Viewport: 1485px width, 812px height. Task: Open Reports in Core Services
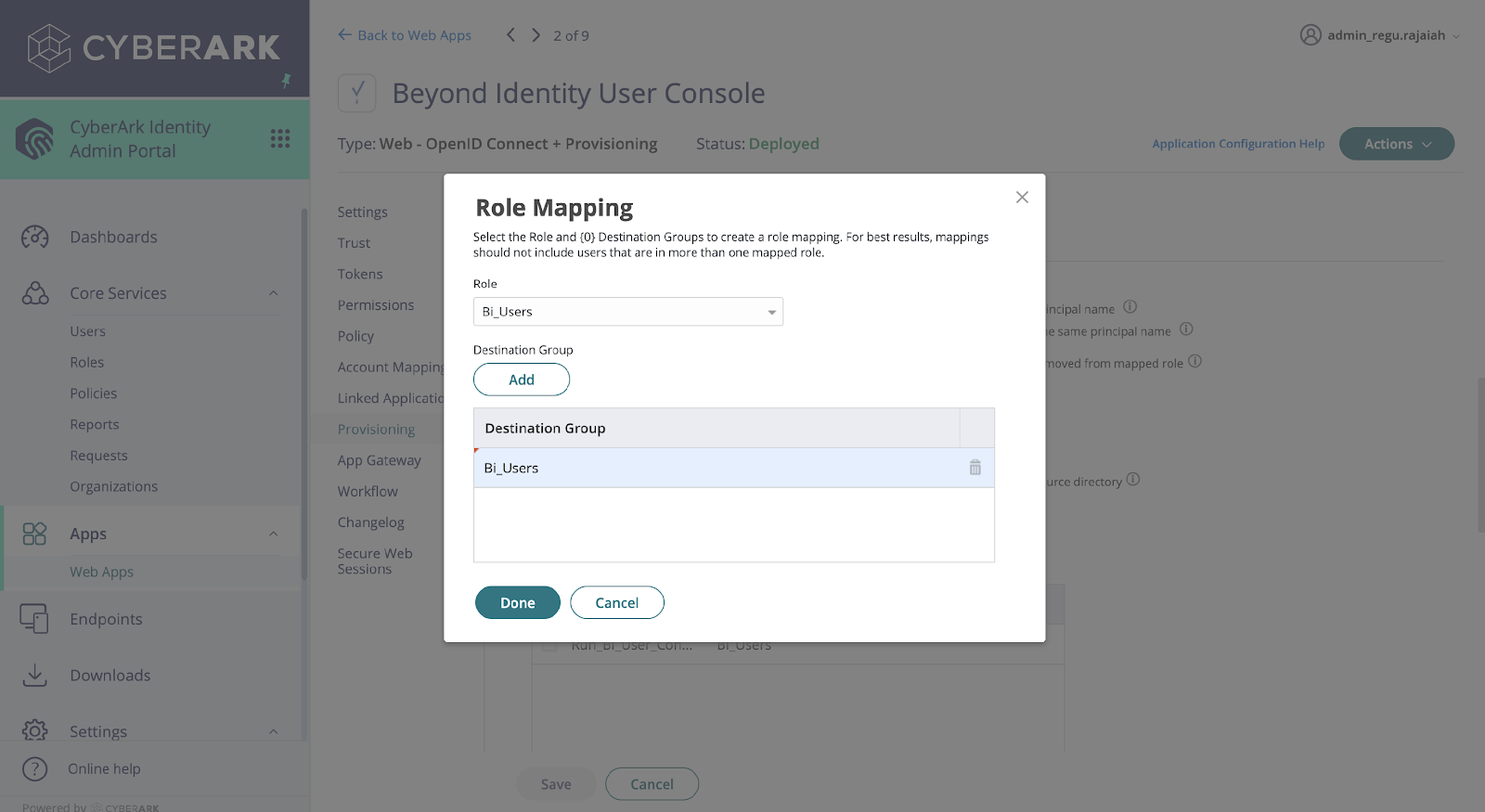coord(95,424)
